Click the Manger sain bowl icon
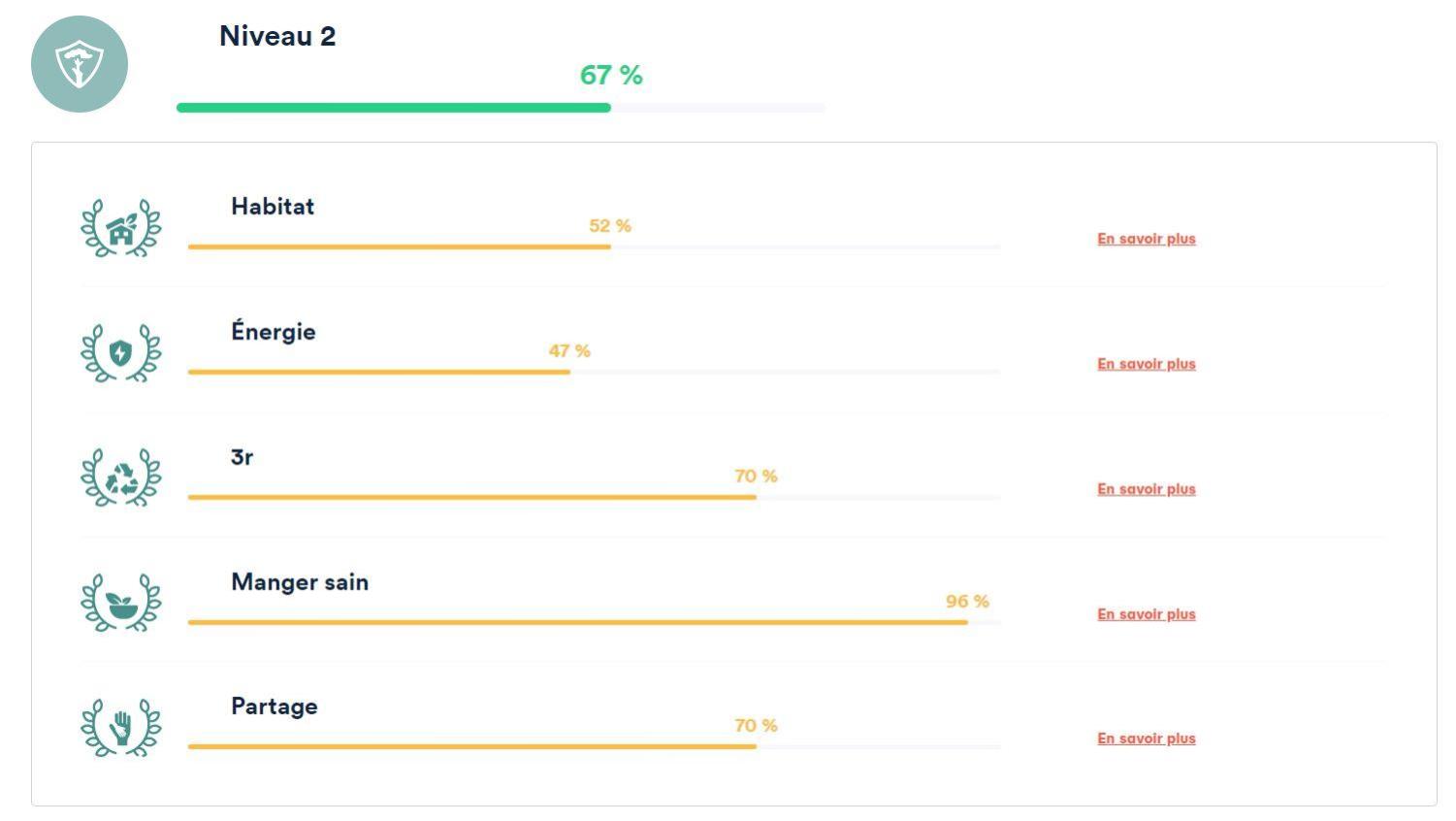Image resolution: width=1456 pixels, height=821 pixels. pos(120,604)
